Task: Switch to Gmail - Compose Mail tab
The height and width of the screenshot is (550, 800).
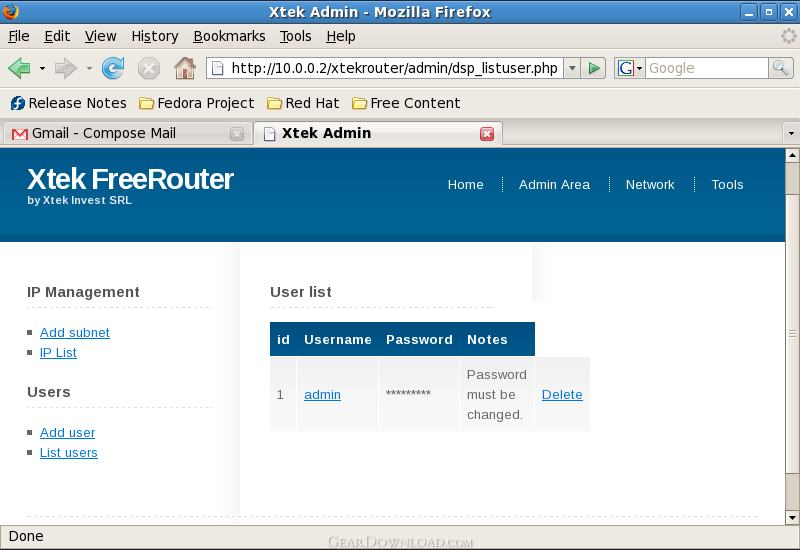Action: pos(128,133)
